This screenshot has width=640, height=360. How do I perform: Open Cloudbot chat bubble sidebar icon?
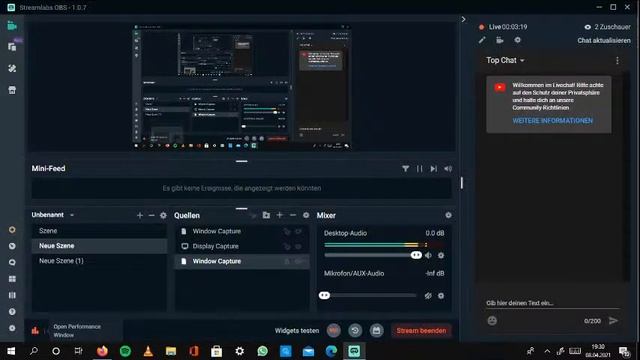pyautogui.click(x=12, y=262)
